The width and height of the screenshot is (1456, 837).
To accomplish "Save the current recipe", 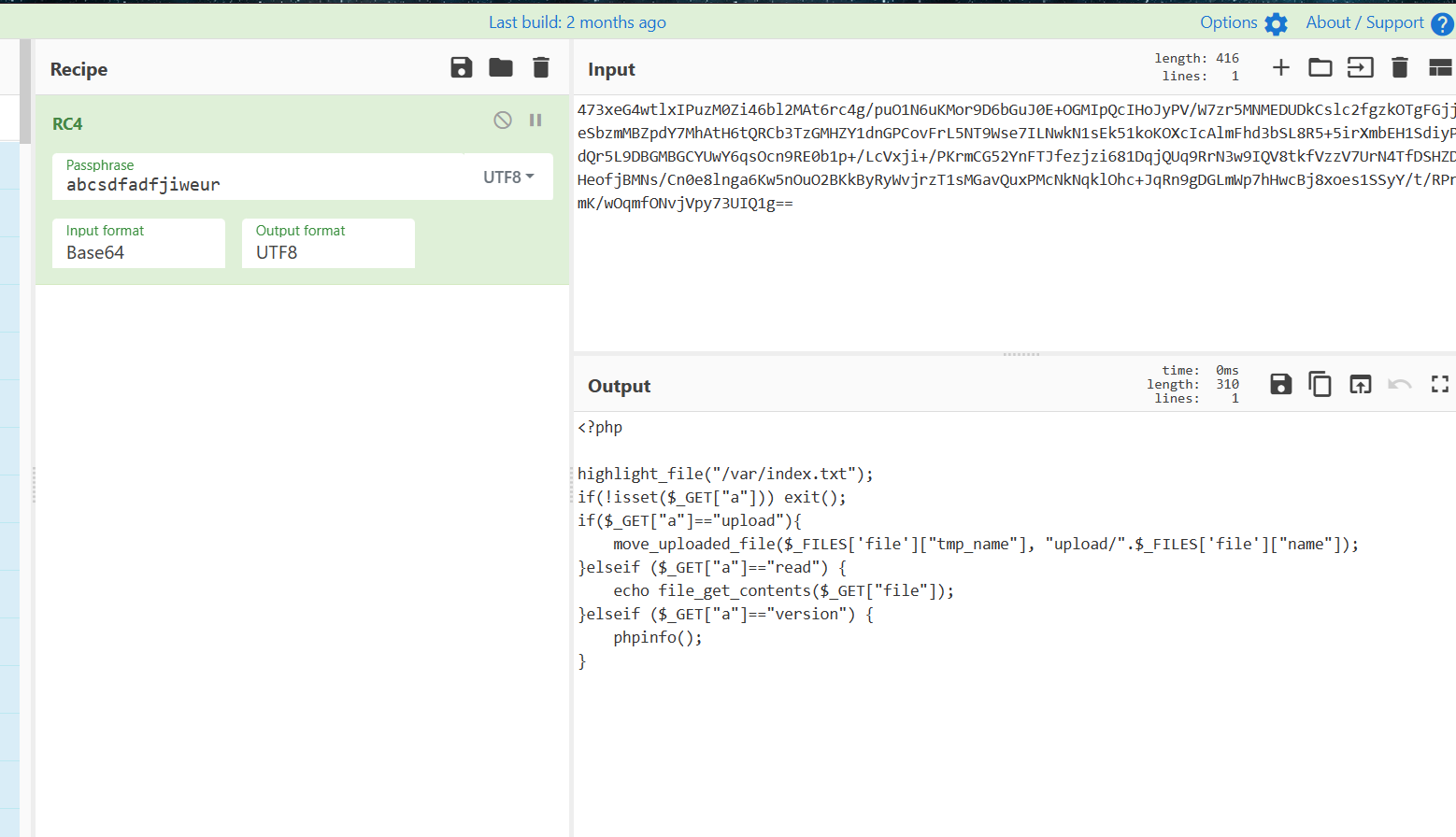I will pos(462,67).
